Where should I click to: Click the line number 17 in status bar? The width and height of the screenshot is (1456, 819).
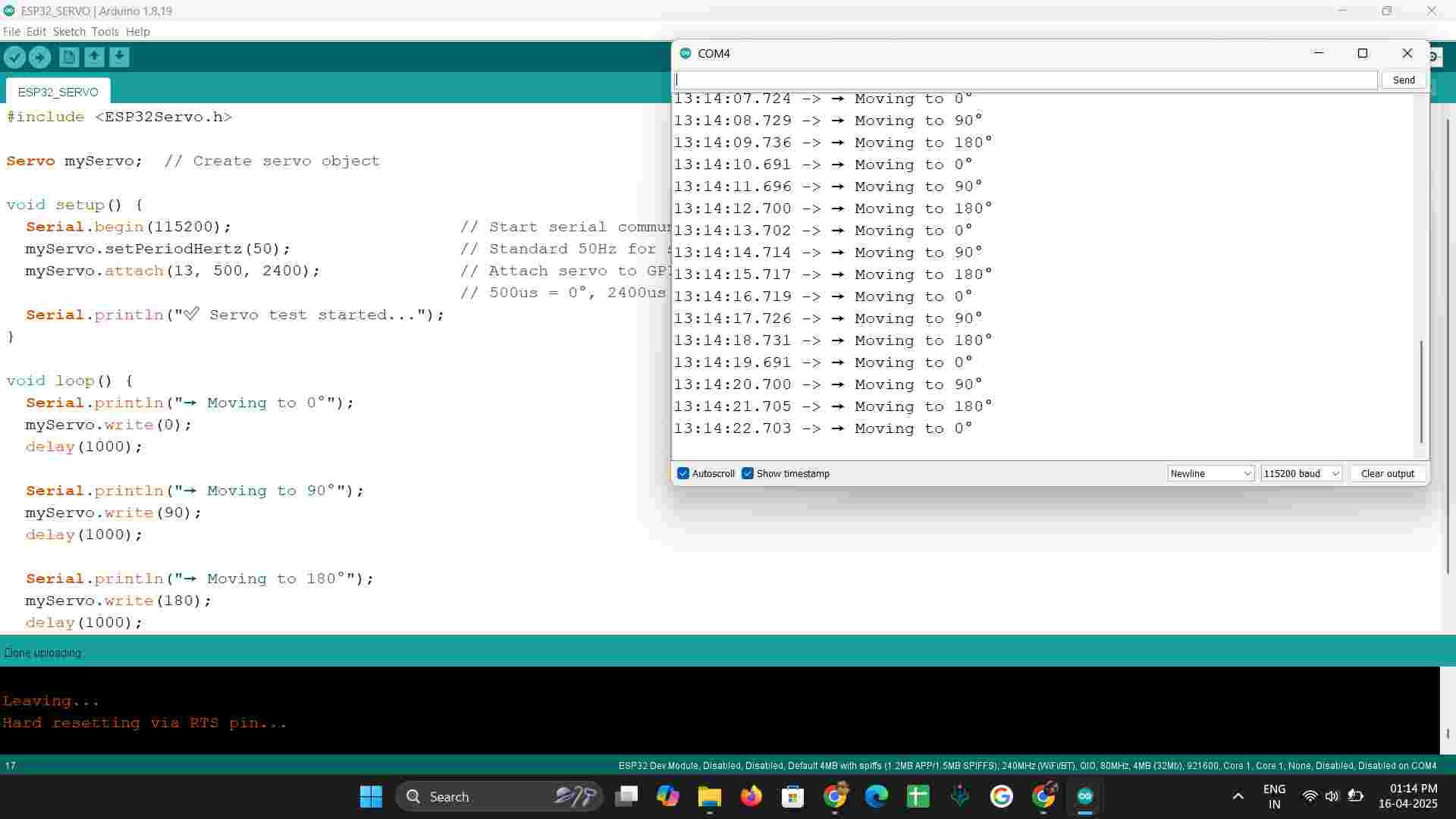pos(11,766)
